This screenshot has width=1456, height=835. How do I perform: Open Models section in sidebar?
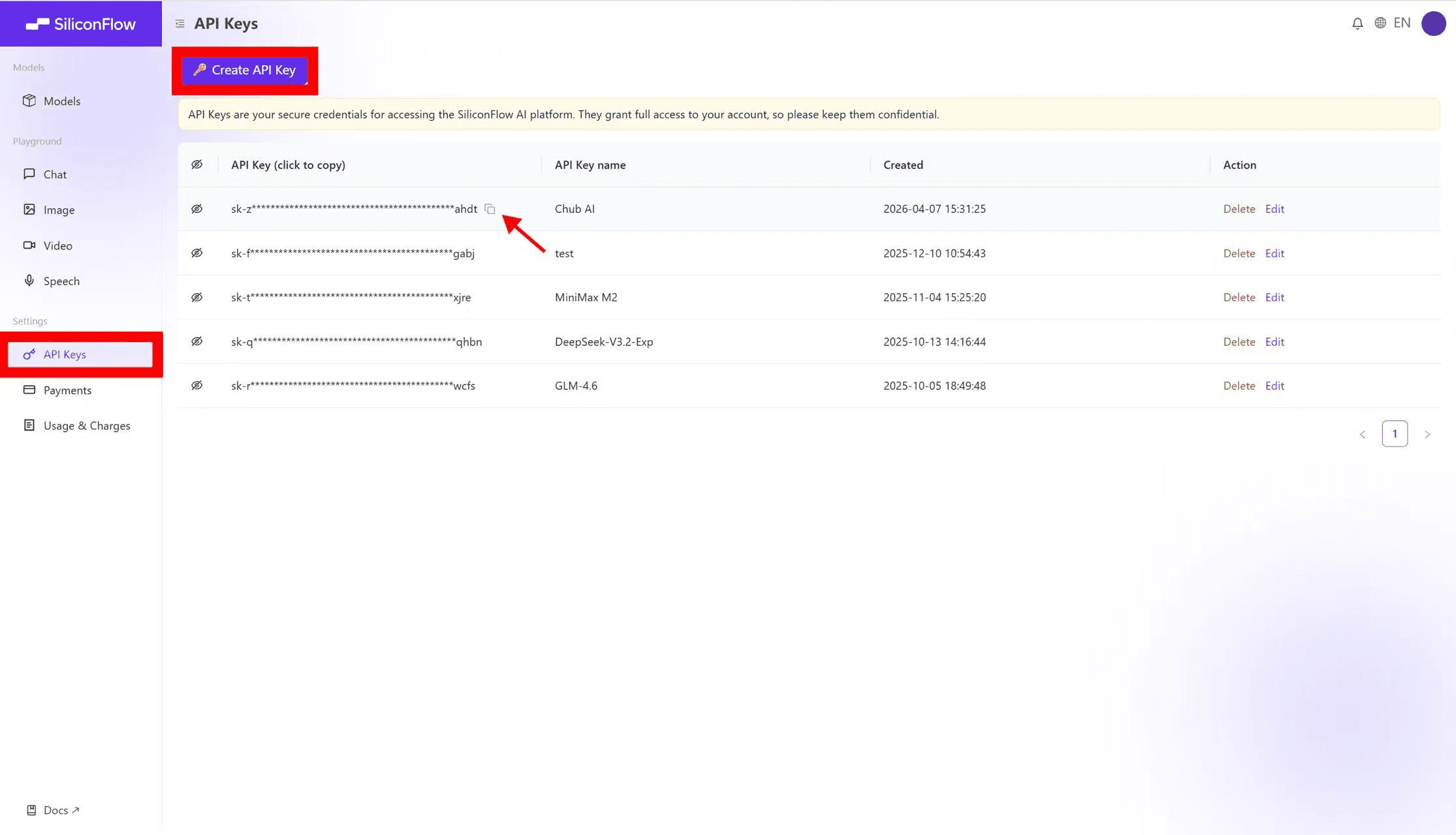coord(61,101)
